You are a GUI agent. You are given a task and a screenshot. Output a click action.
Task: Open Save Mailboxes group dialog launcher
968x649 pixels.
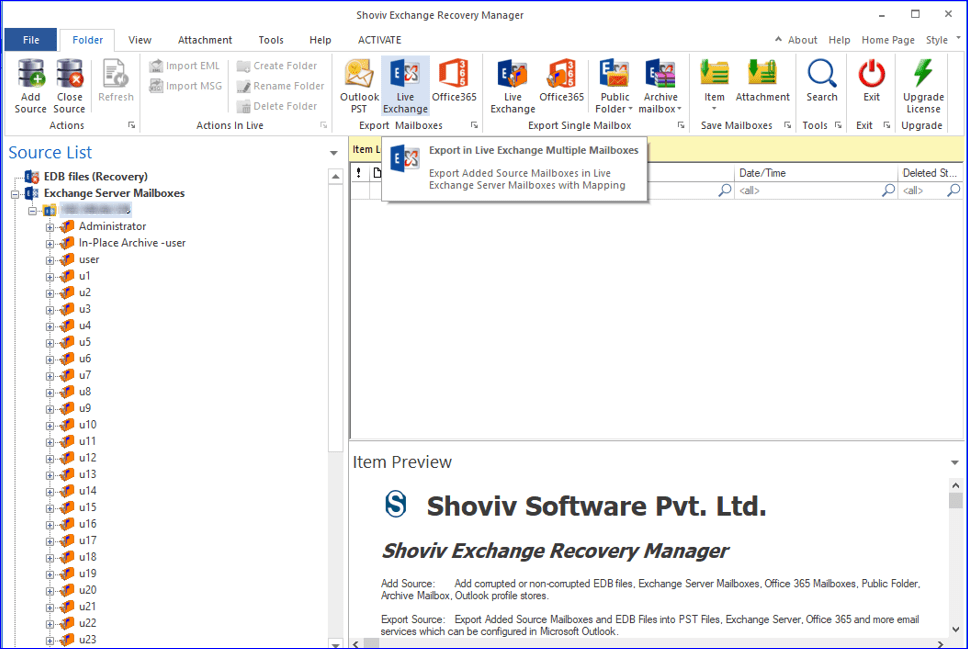click(x=788, y=125)
